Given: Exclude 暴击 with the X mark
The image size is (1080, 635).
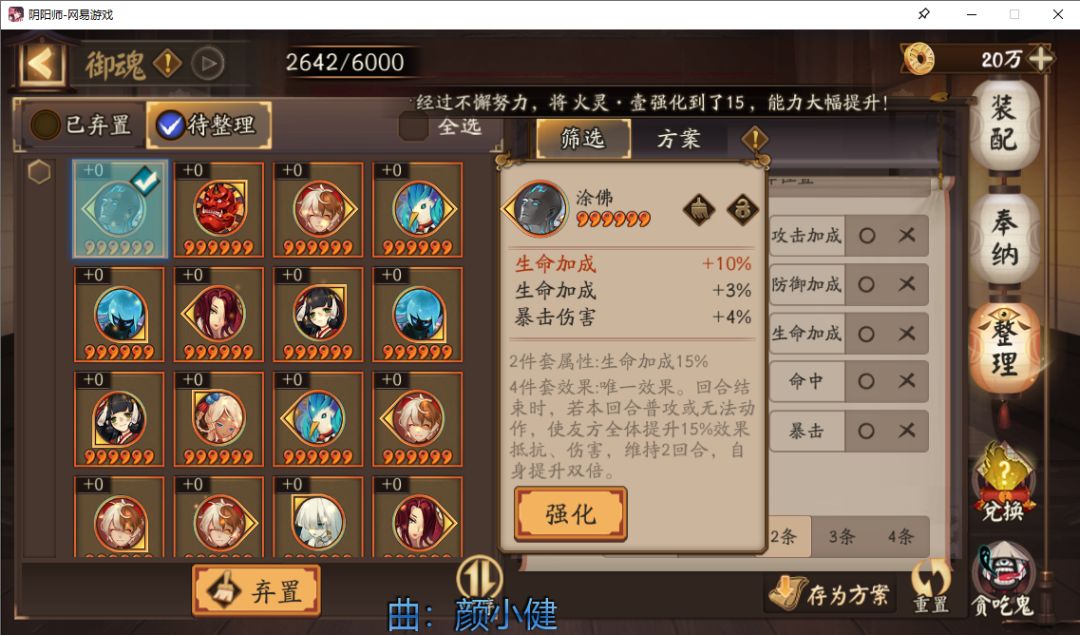Looking at the screenshot, I should (907, 430).
